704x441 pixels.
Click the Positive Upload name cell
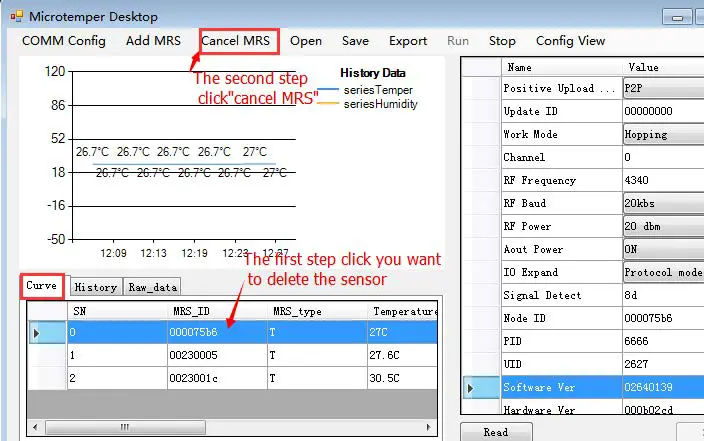(562, 88)
